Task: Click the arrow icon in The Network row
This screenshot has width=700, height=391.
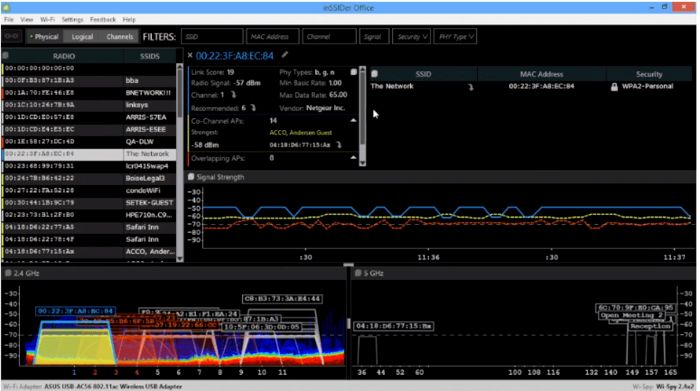Action: 470,87
